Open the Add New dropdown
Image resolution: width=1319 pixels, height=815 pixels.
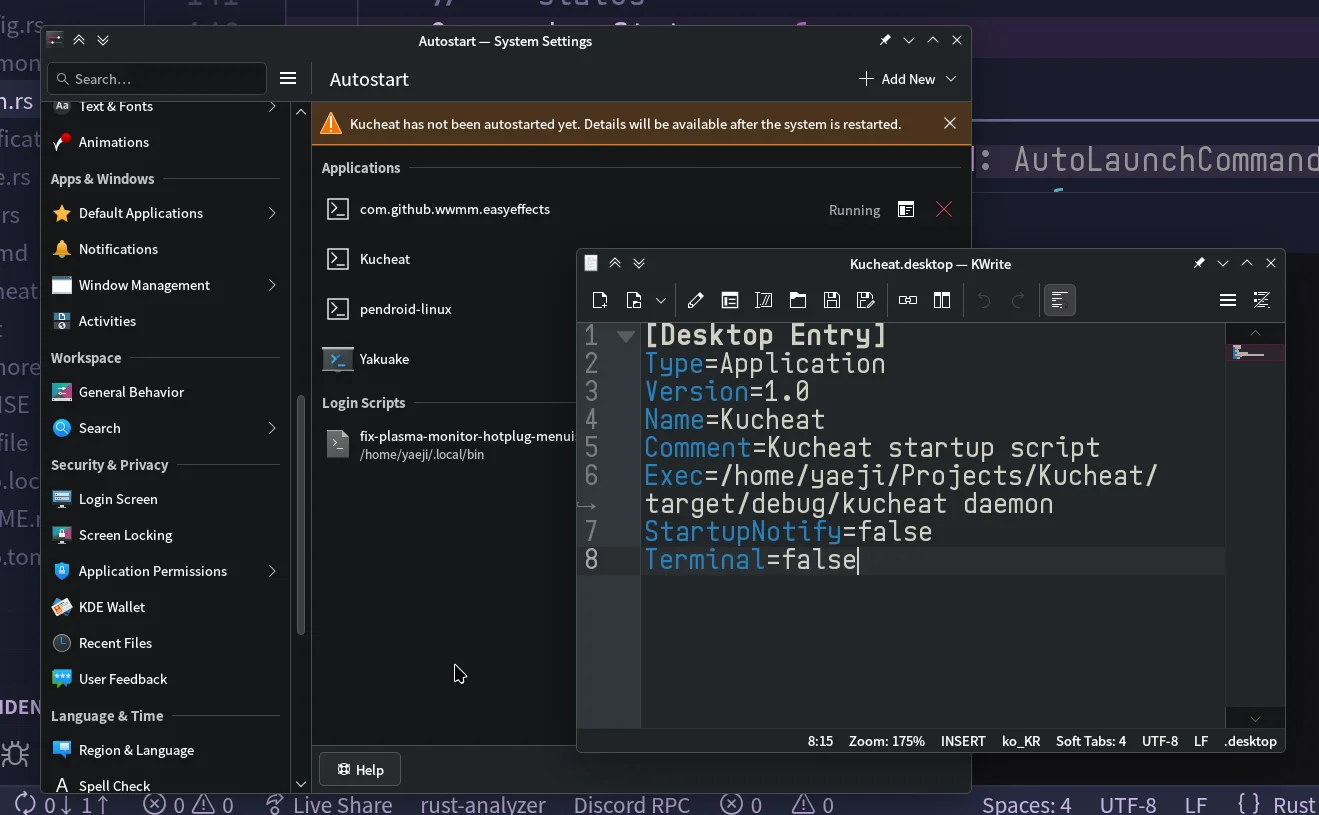[907, 79]
